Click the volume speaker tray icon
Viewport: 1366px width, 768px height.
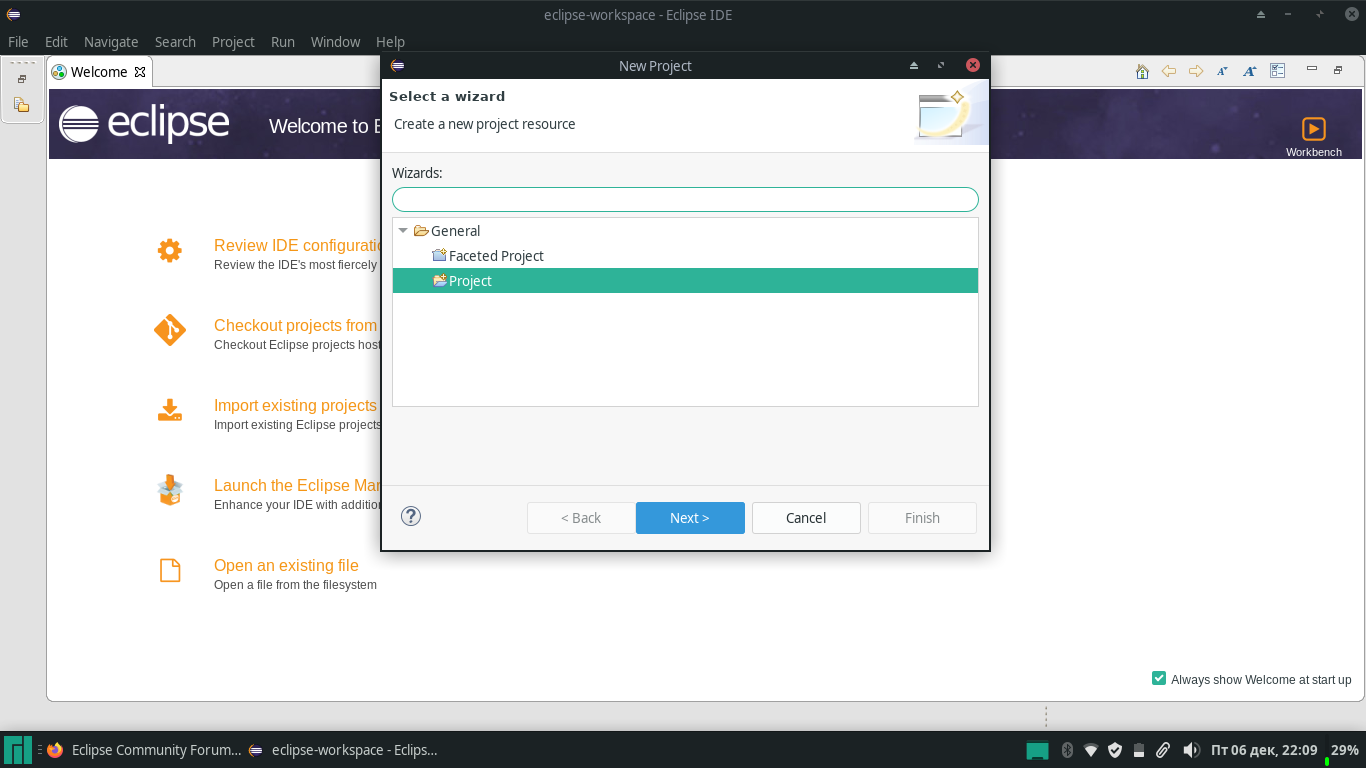1191,750
